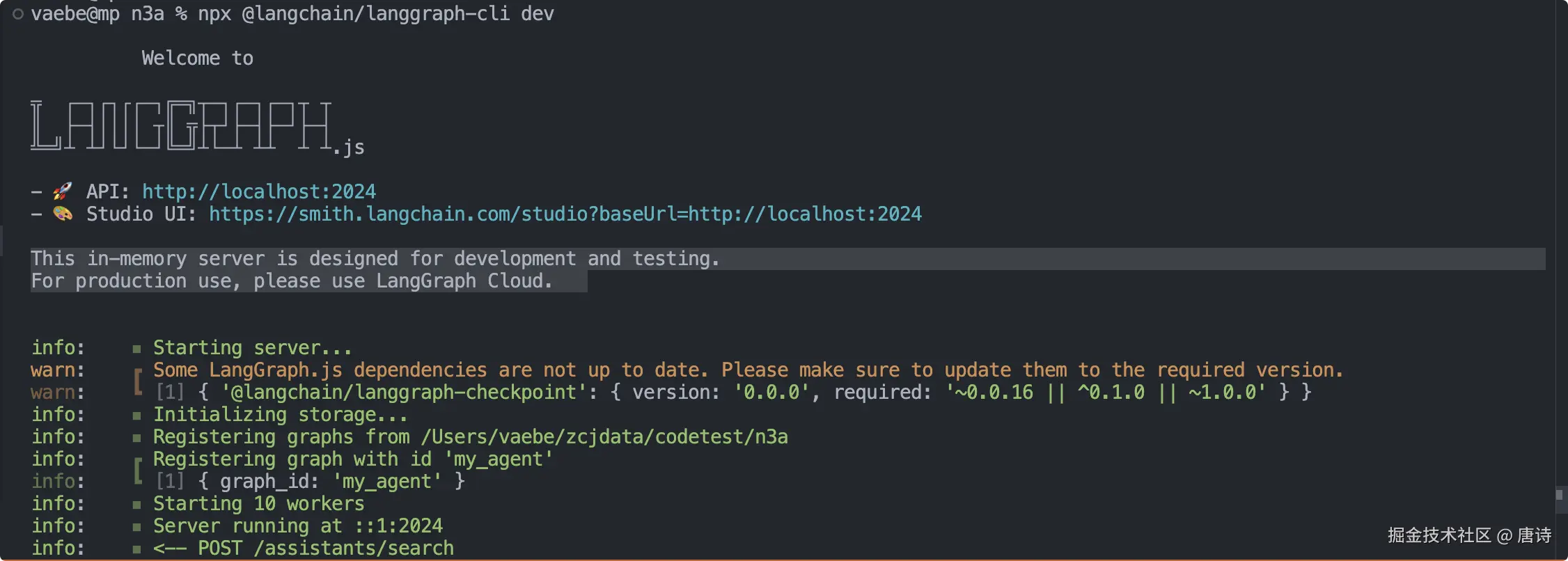
Task: Open the LangSmith Studio UI link
Action: click(565, 214)
